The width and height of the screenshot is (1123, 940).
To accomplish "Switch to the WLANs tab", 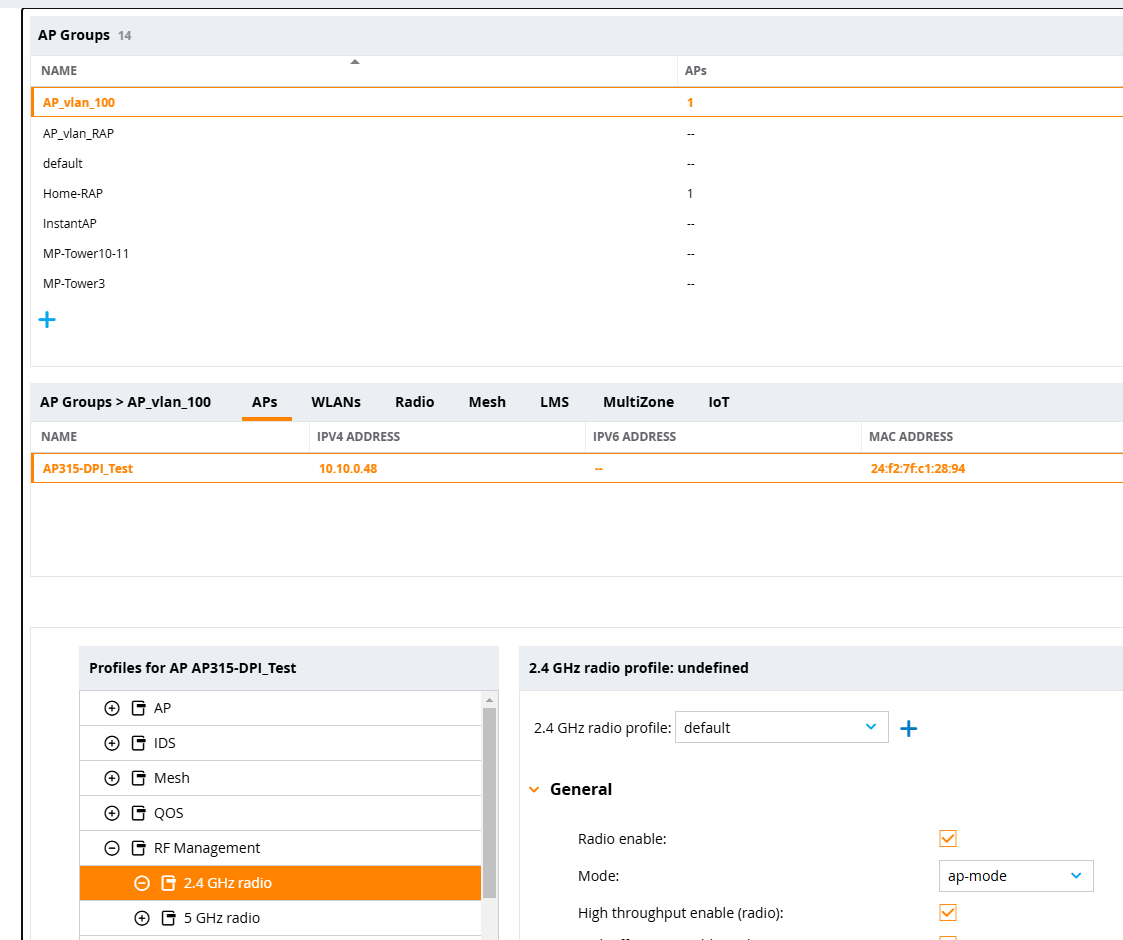I will pos(336,402).
